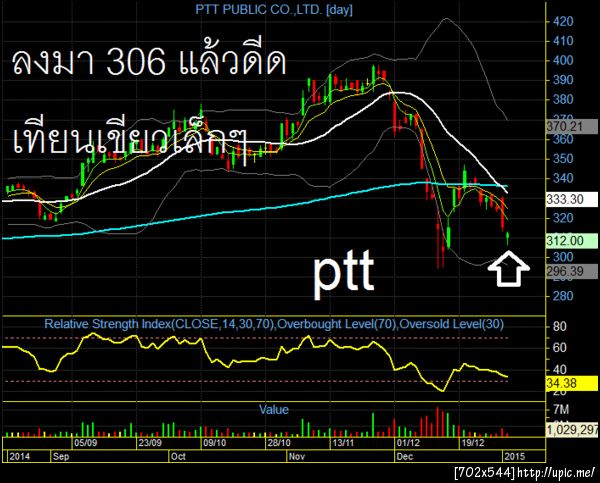Select the 333.30 moving average value tag
Screen dimensions: 600x483
coord(572,199)
